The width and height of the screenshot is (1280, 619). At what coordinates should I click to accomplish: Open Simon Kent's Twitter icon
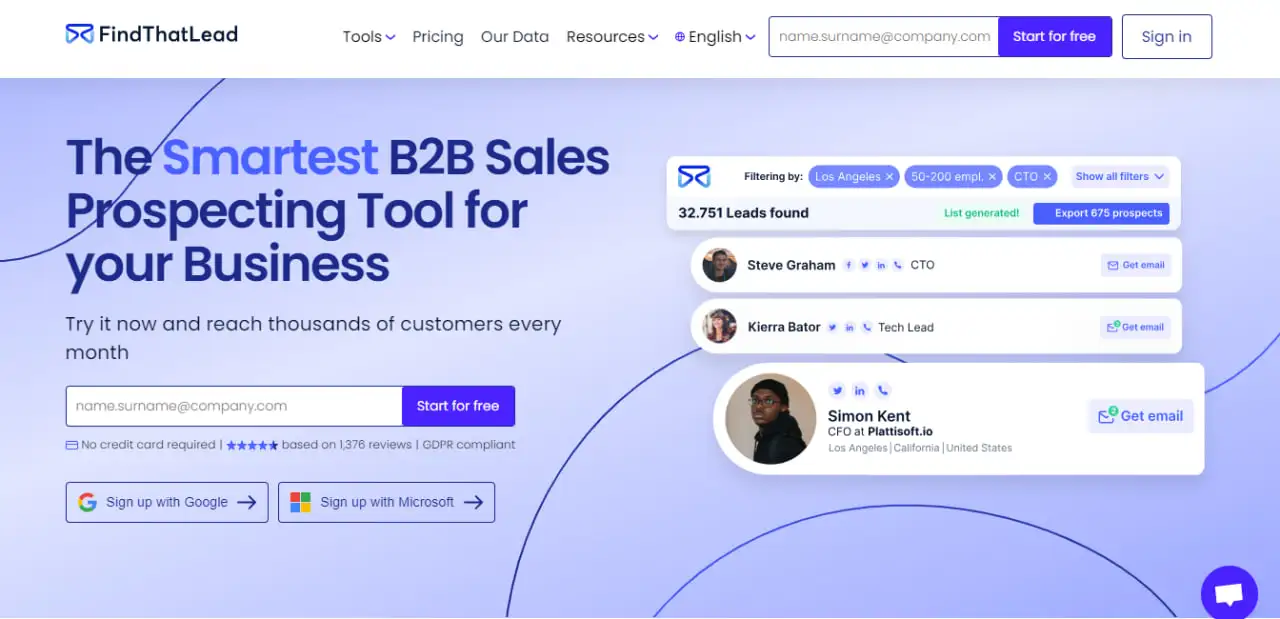click(837, 391)
